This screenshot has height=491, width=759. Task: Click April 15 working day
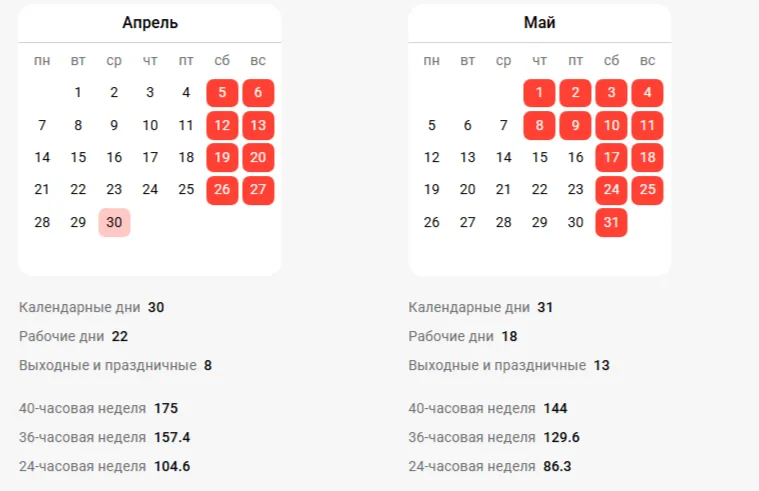[x=78, y=157]
